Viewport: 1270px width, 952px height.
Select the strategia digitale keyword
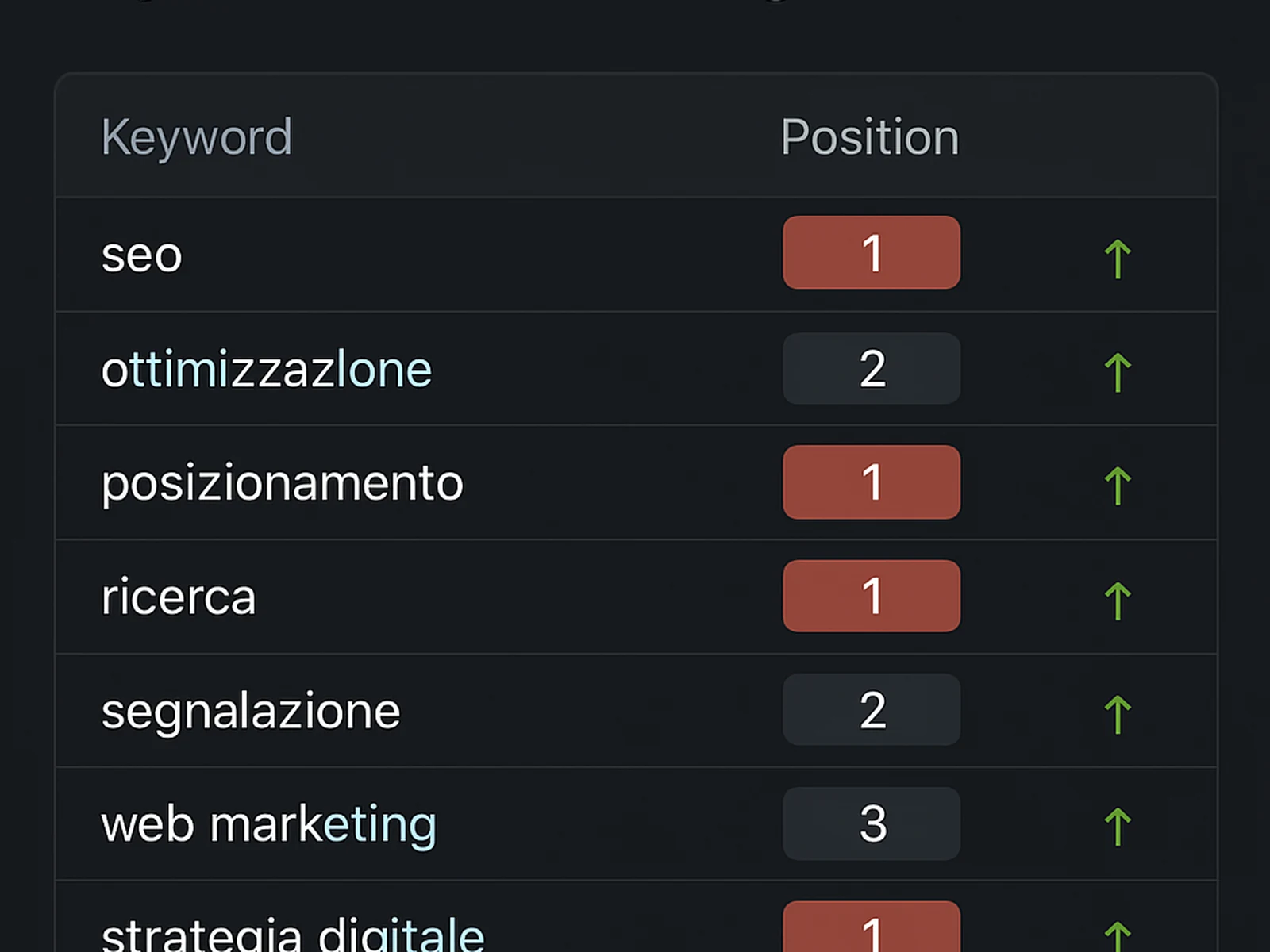coord(293,932)
